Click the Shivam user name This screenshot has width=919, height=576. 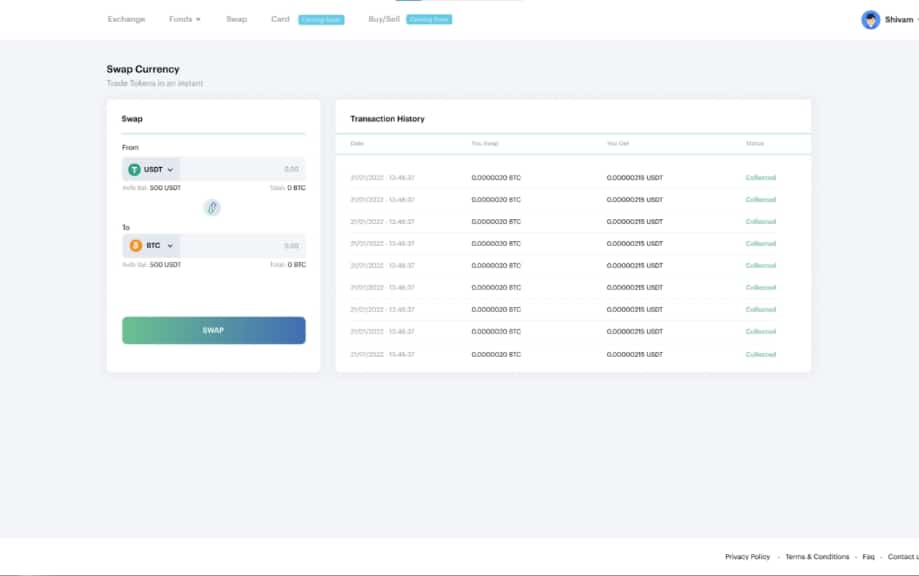[x=898, y=19]
